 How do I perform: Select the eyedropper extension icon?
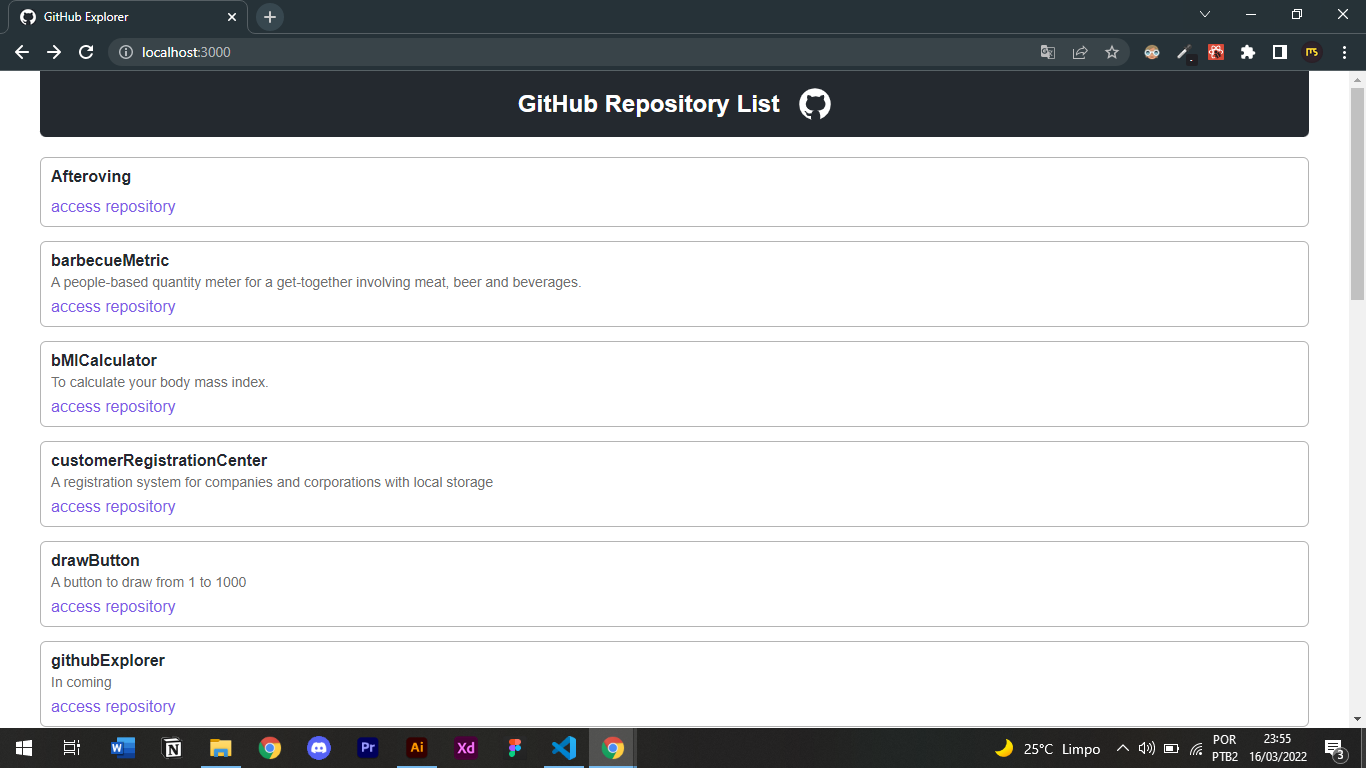pyautogui.click(x=1185, y=52)
